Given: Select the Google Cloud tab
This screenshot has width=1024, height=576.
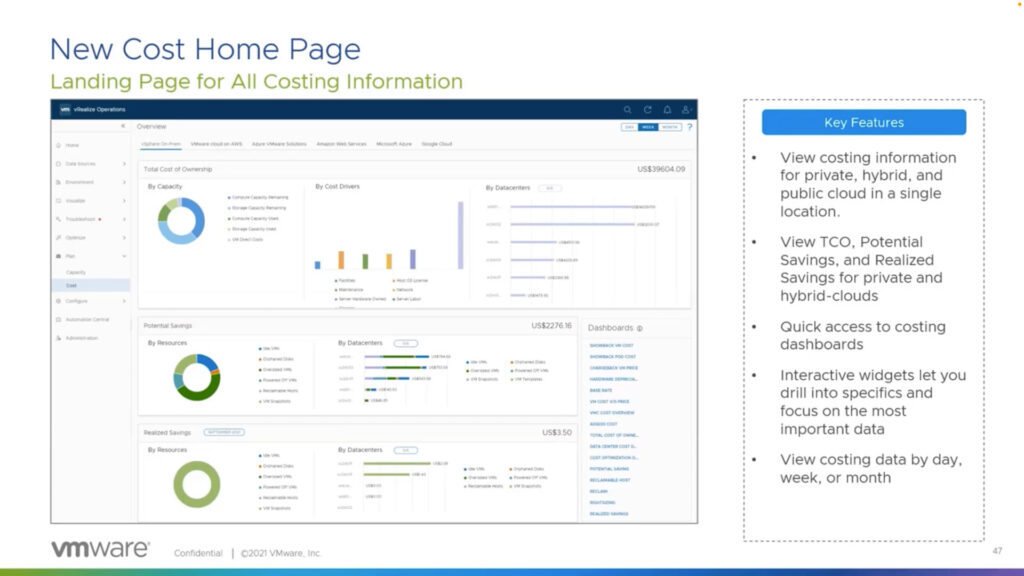Looking at the screenshot, I should [437, 144].
